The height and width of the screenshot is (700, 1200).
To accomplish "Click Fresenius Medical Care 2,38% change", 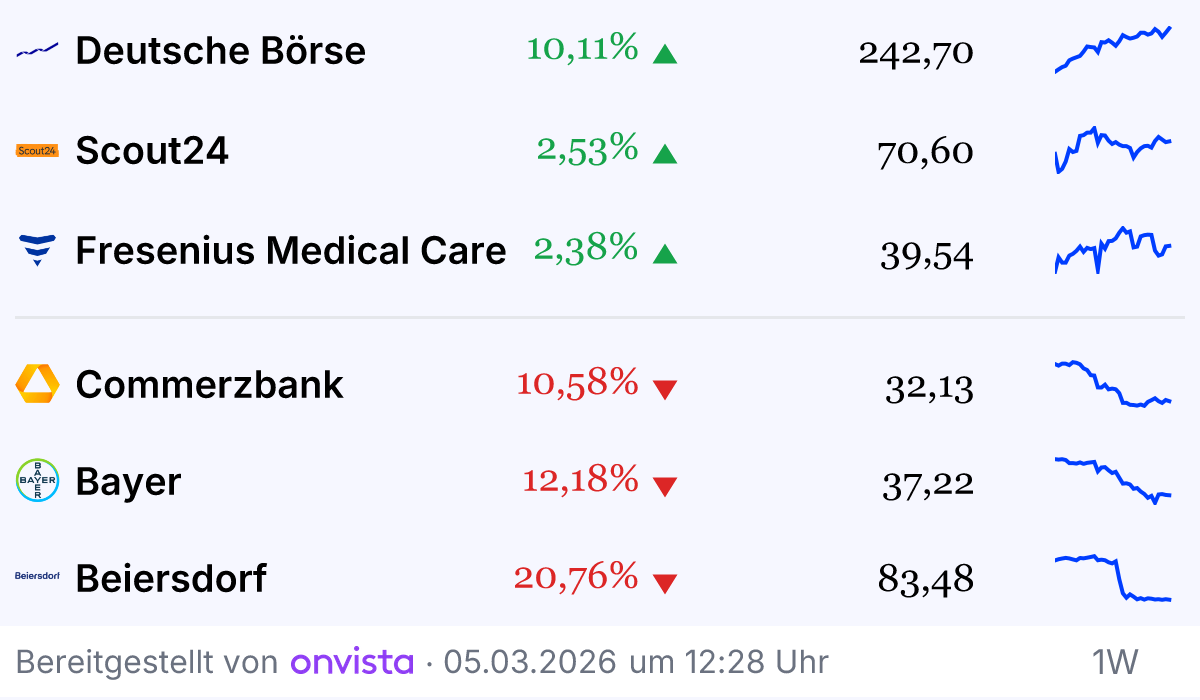I will pos(585,247).
